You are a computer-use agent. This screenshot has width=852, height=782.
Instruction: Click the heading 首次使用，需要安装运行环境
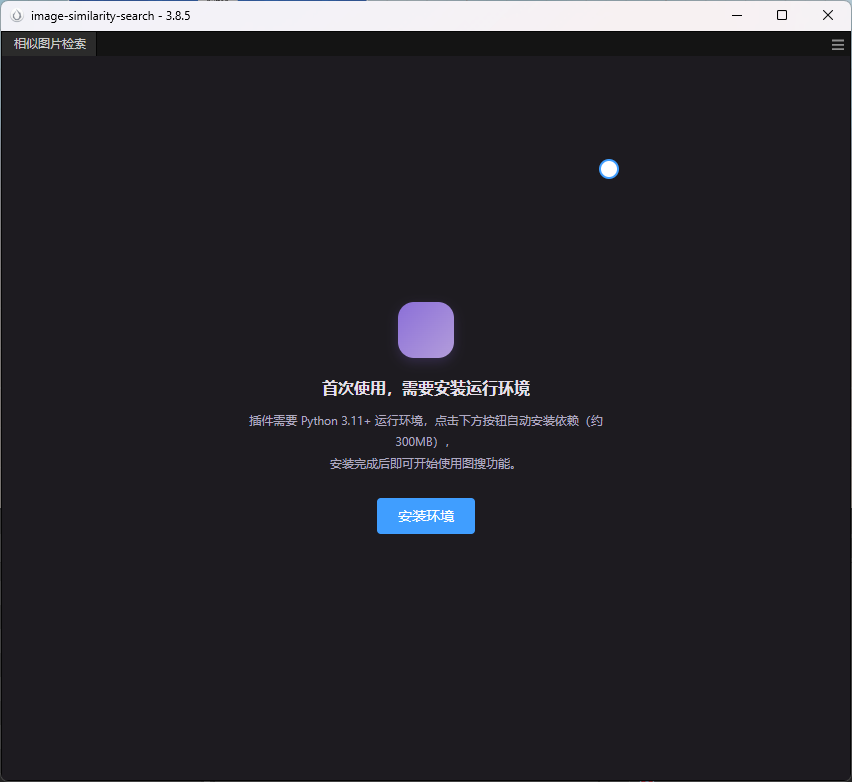coord(425,389)
